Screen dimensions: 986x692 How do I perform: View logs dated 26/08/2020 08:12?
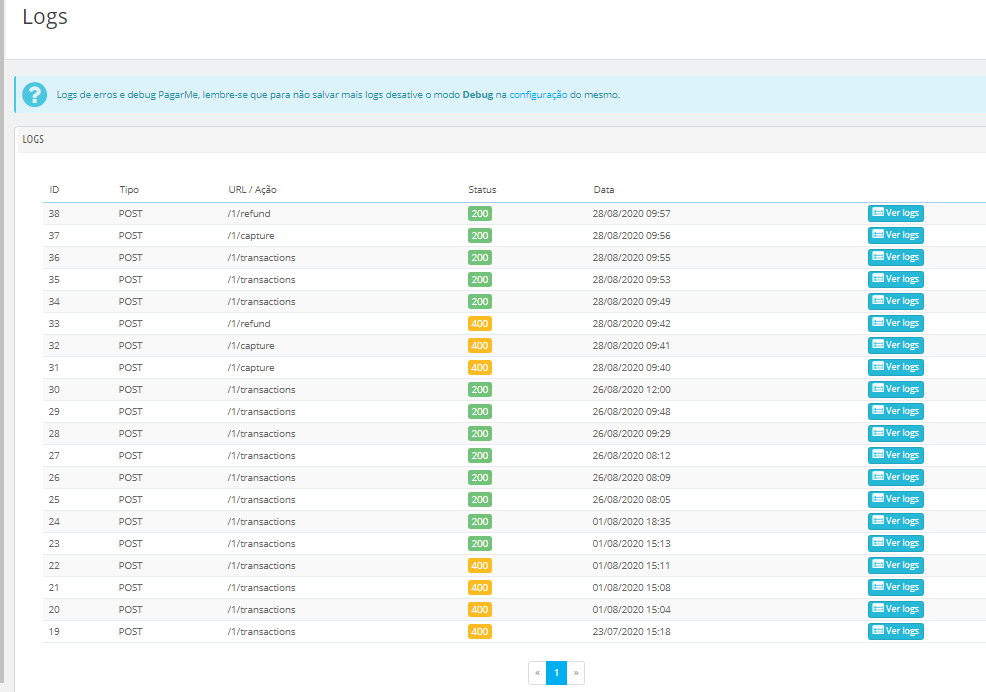[895, 455]
